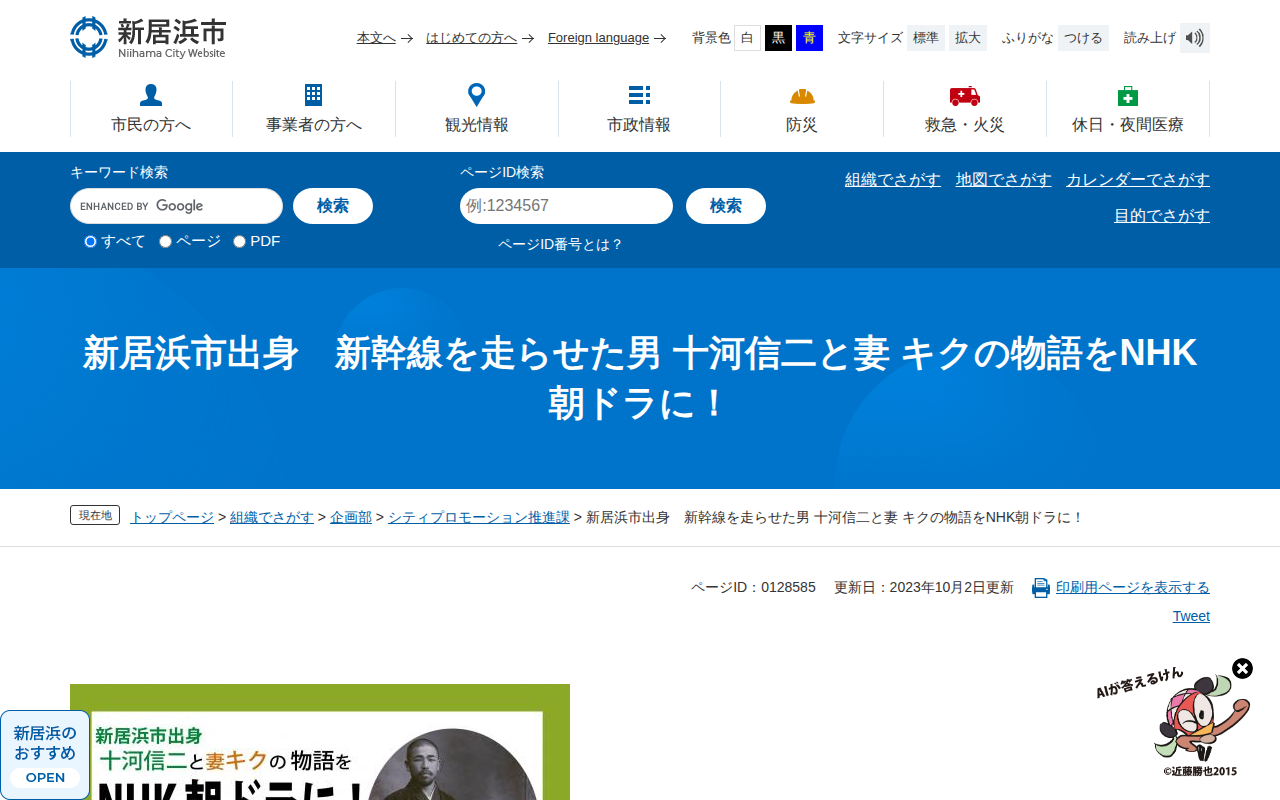Click the Tweet link

1191,616
